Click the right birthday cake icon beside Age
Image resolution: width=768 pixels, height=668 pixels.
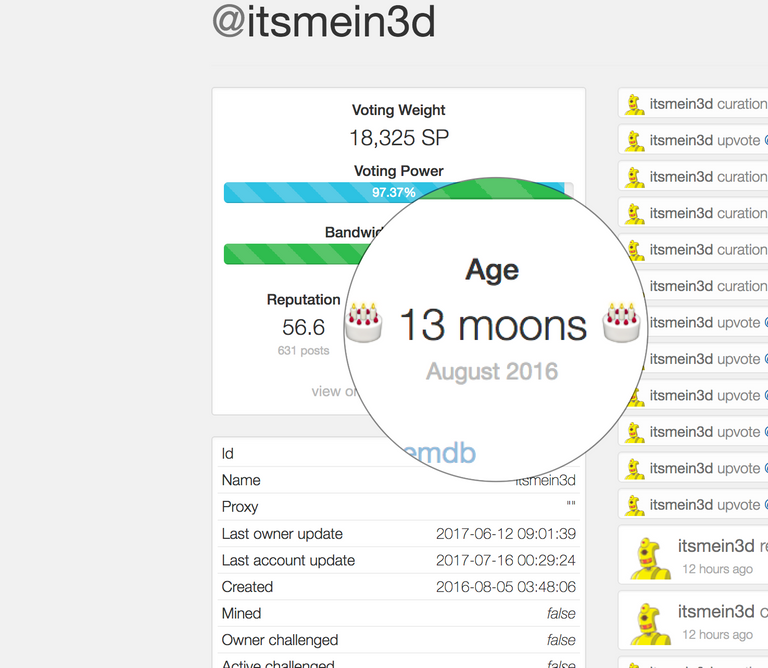click(x=621, y=322)
